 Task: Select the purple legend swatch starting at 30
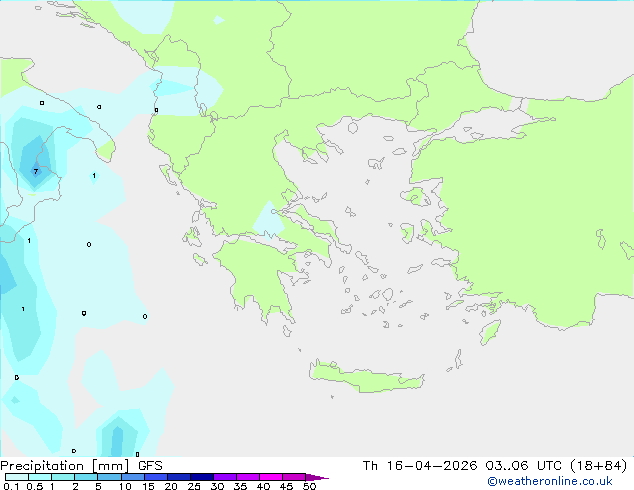coord(225,477)
